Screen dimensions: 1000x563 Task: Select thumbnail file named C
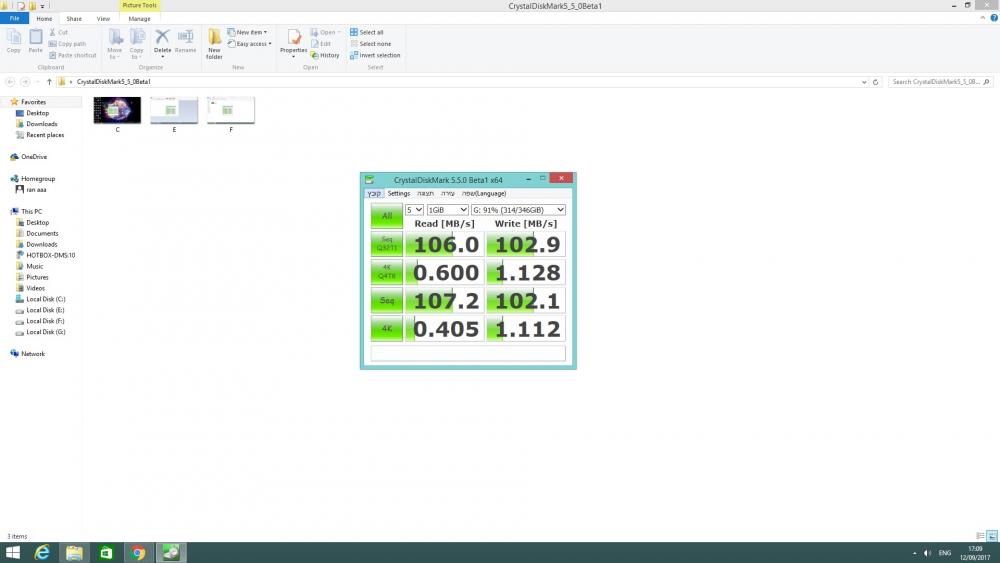coord(117,115)
